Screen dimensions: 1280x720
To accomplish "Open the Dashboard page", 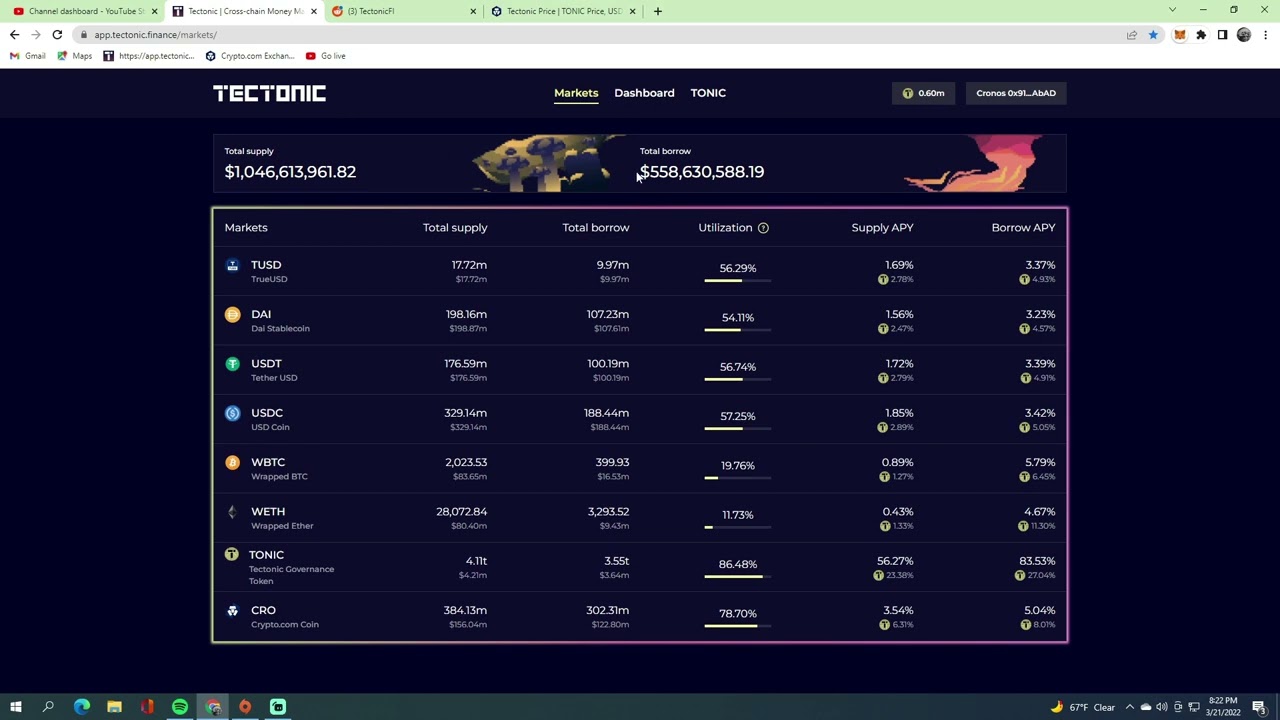I will (x=644, y=93).
